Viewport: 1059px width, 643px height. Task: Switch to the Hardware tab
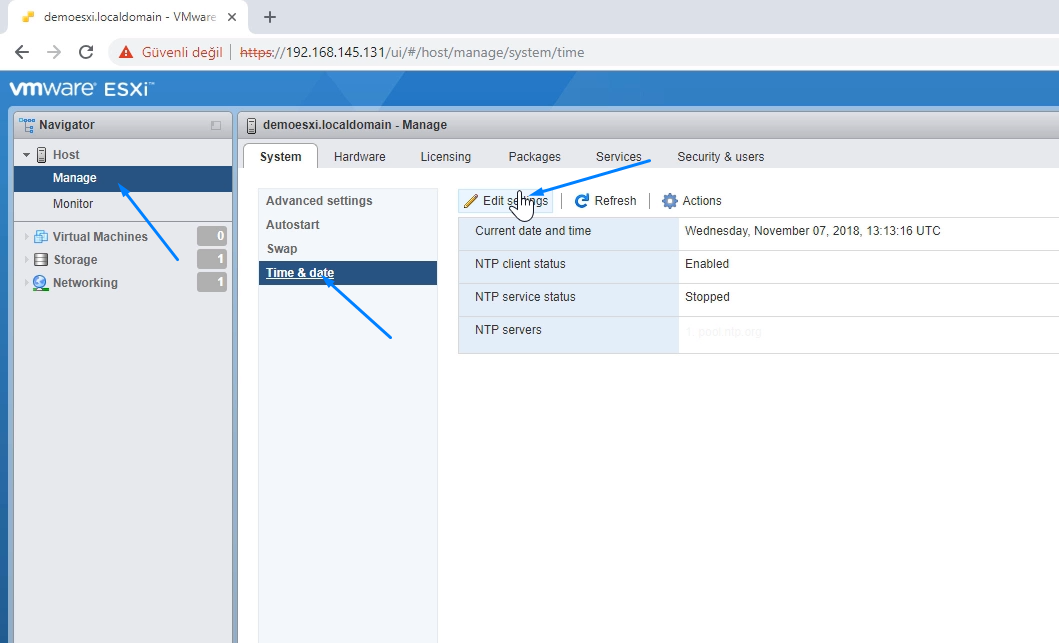click(360, 157)
